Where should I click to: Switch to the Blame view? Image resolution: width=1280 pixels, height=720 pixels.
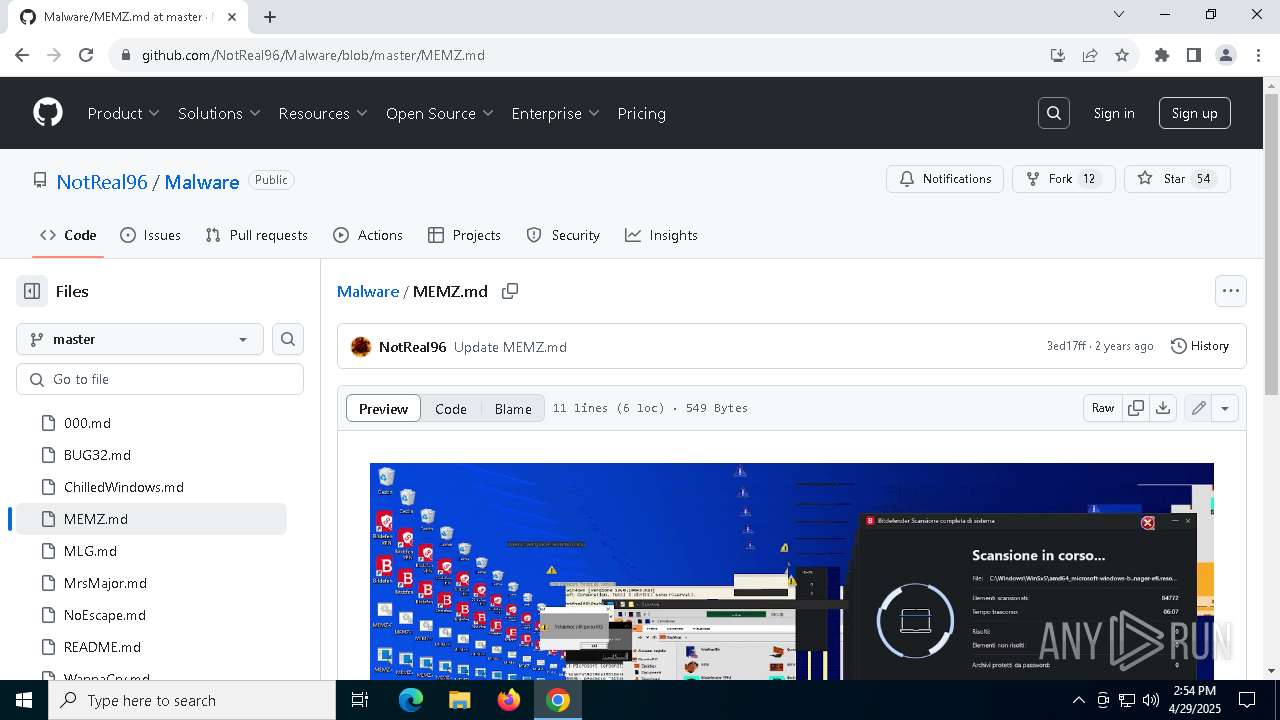coord(513,408)
